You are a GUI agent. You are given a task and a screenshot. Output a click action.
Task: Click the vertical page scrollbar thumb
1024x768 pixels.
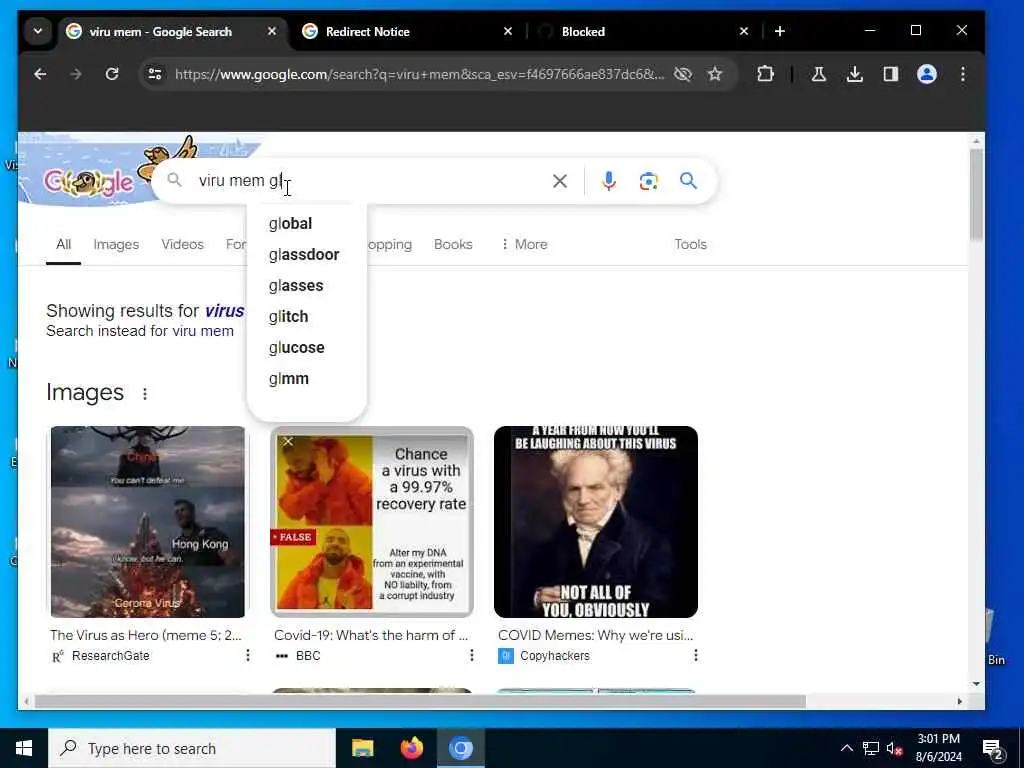point(976,195)
